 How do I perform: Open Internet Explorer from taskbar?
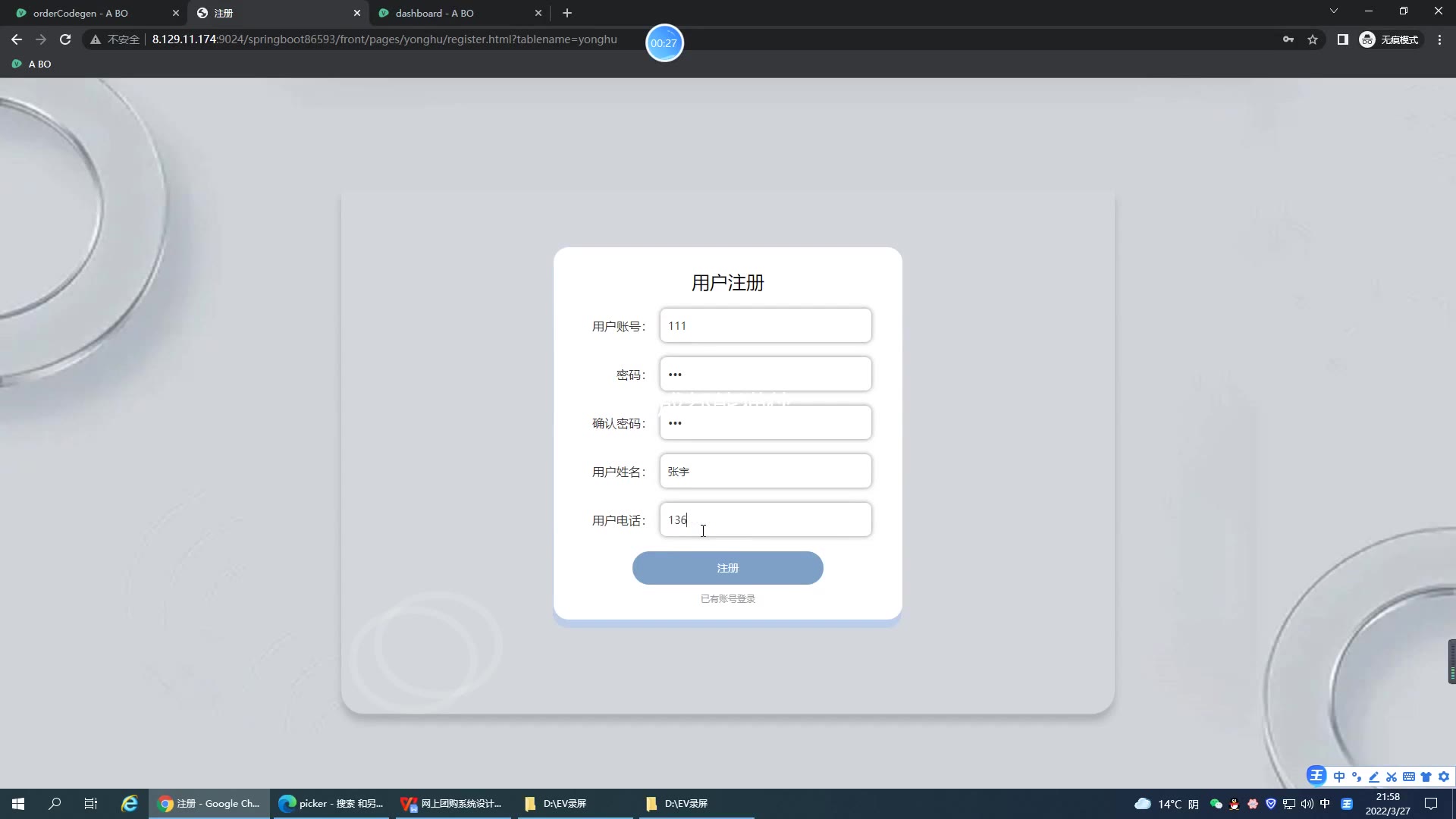point(130,804)
